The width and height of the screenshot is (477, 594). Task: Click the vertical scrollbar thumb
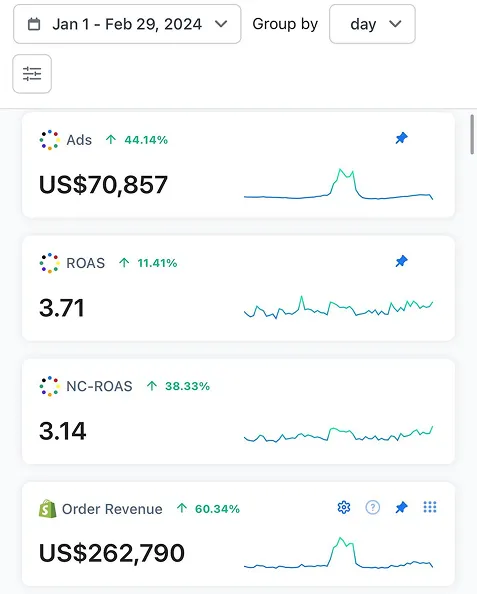click(x=472, y=134)
